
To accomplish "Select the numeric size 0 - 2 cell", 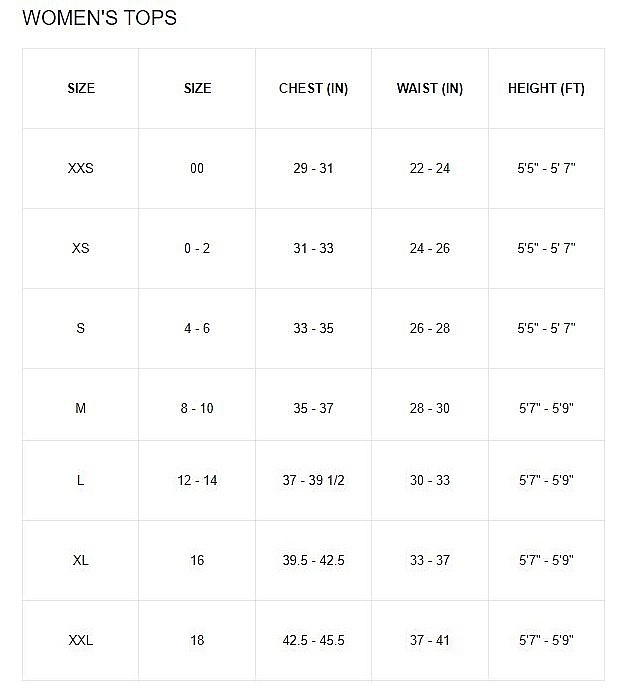I will click(197, 248).
